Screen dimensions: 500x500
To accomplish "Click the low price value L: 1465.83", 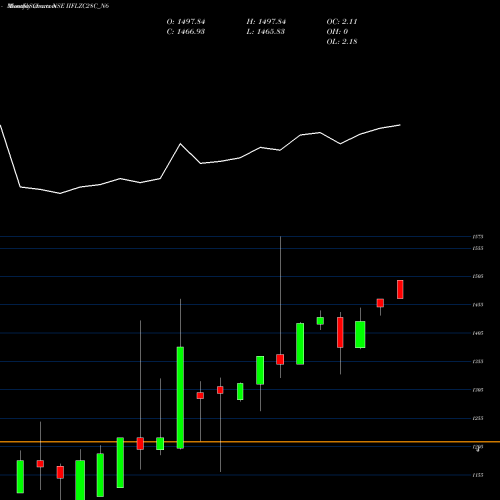I will [x=265, y=32].
